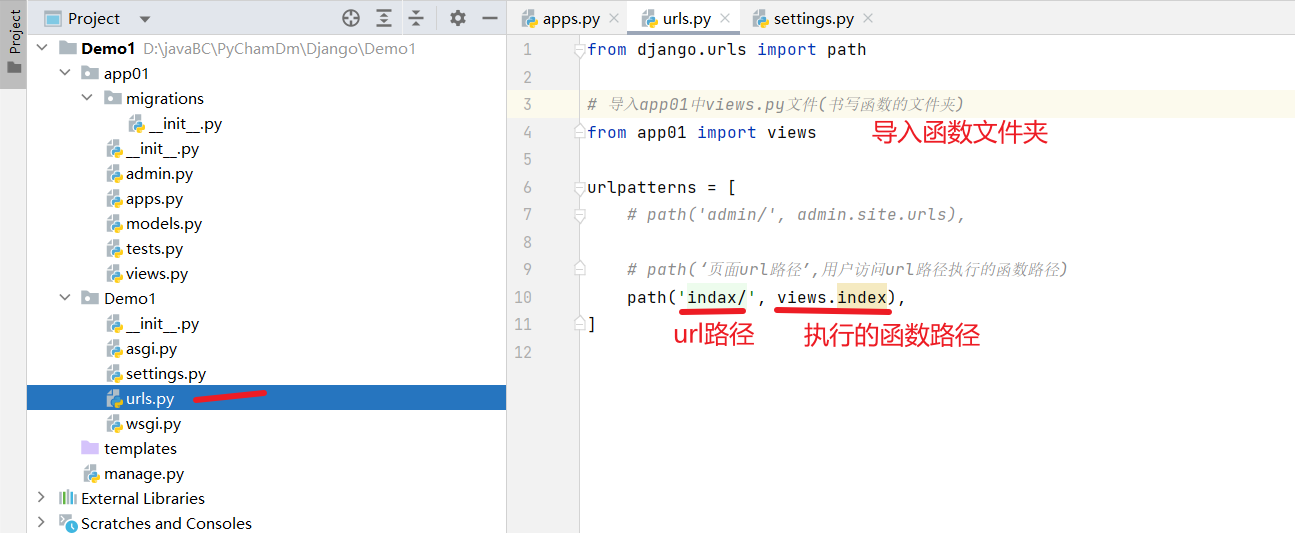Open __init__.py in inner Demo1 package
1295x533 pixels.
pos(162,324)
